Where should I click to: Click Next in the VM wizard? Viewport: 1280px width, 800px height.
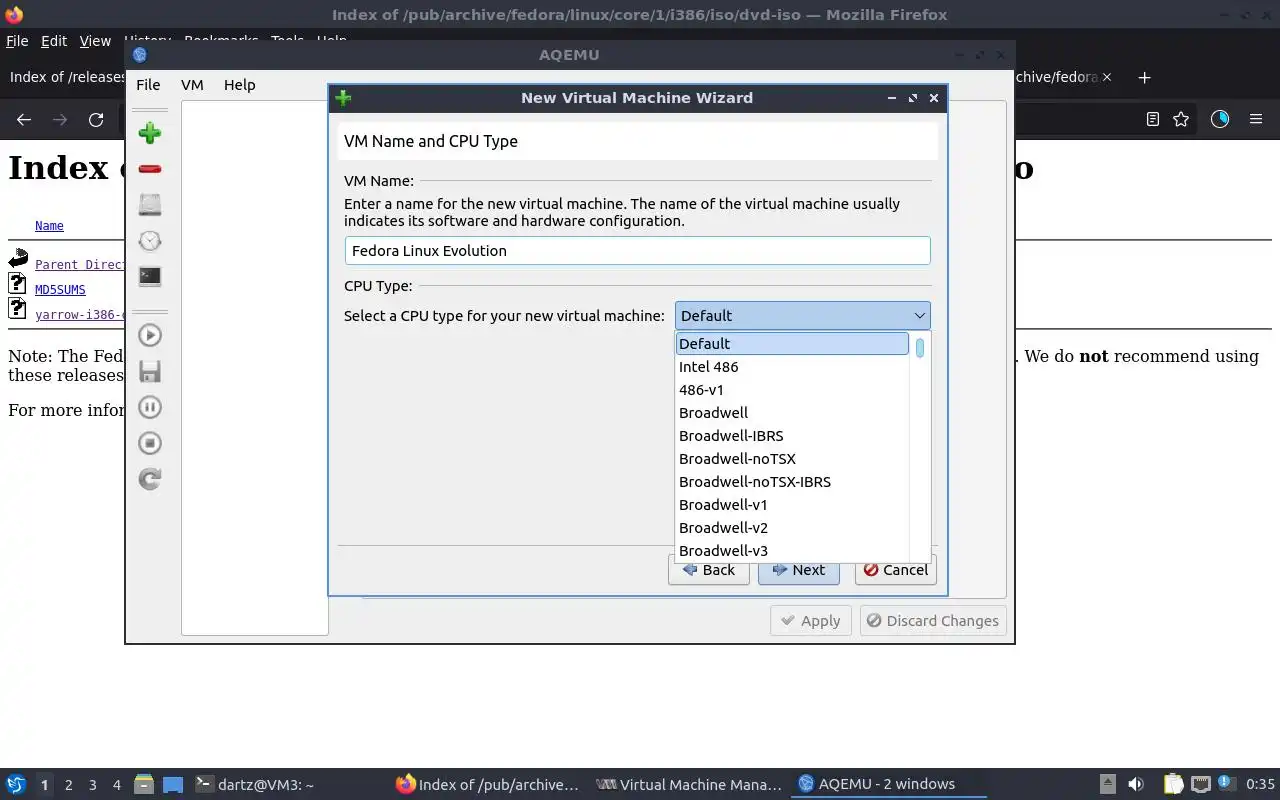click(799, 569)
